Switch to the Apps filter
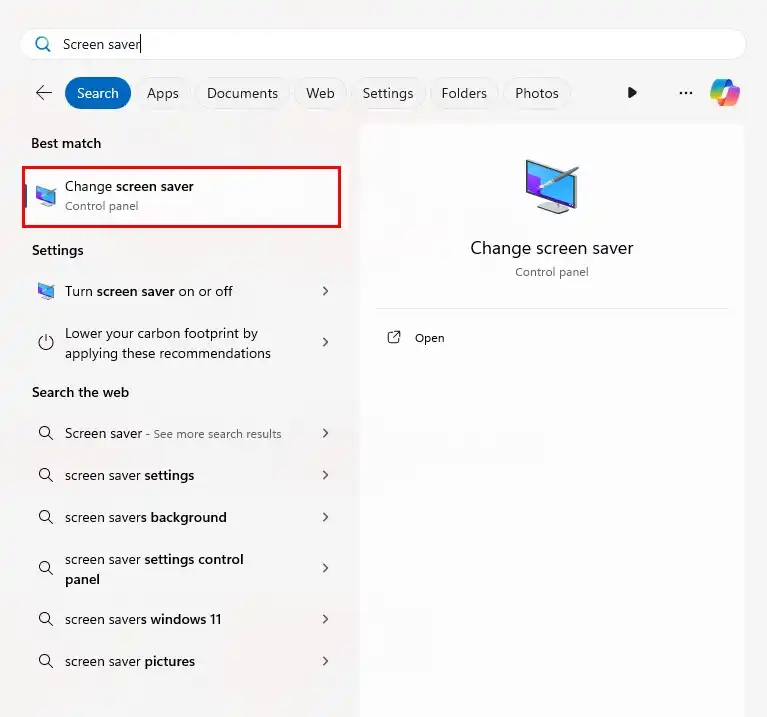The width and height of the screenshot is (767, 717). click(163, 93)
